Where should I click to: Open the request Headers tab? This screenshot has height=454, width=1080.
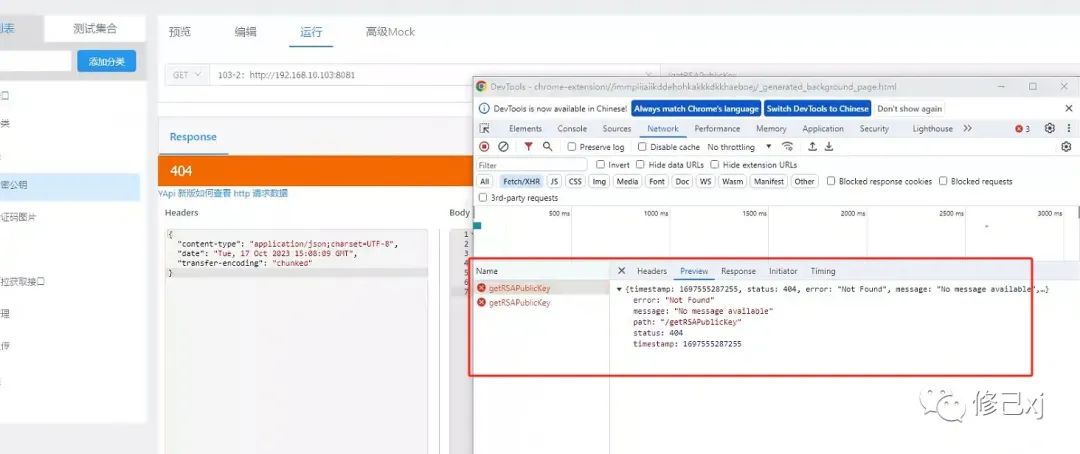[x=652, y=271]
